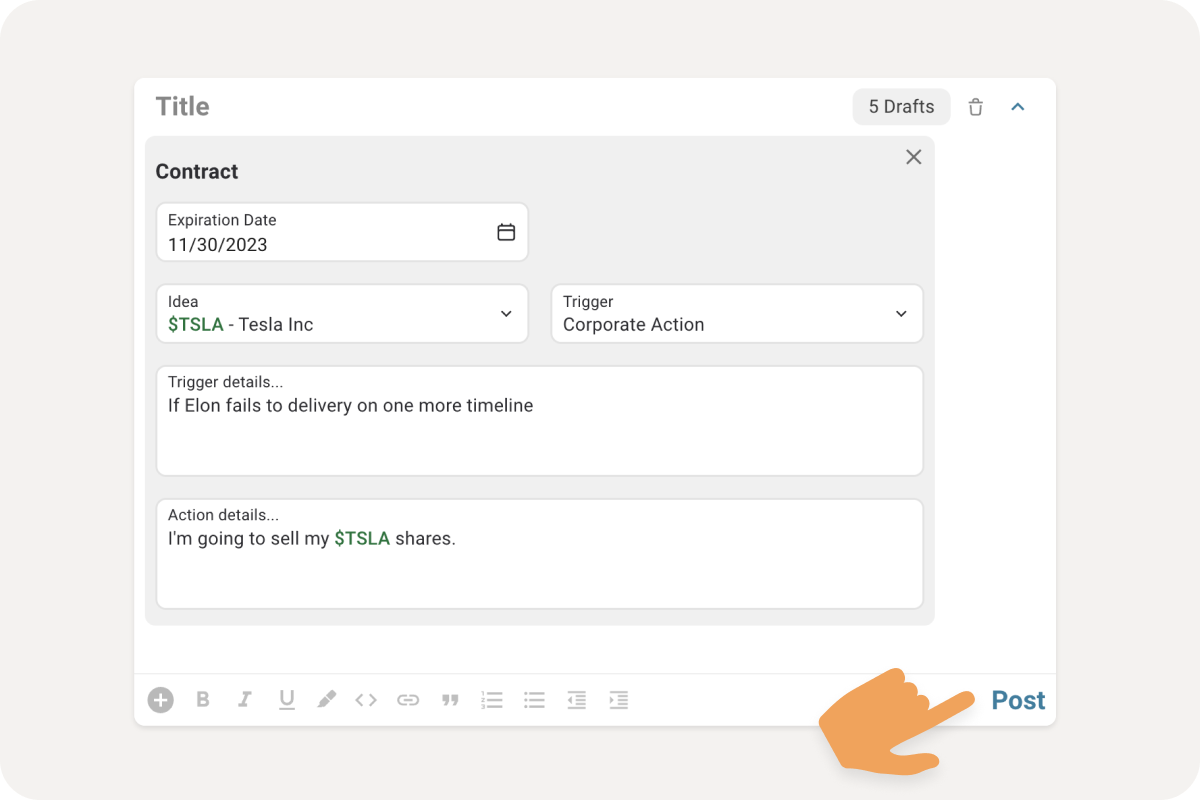Publish with the Post button

point(1019,700)
